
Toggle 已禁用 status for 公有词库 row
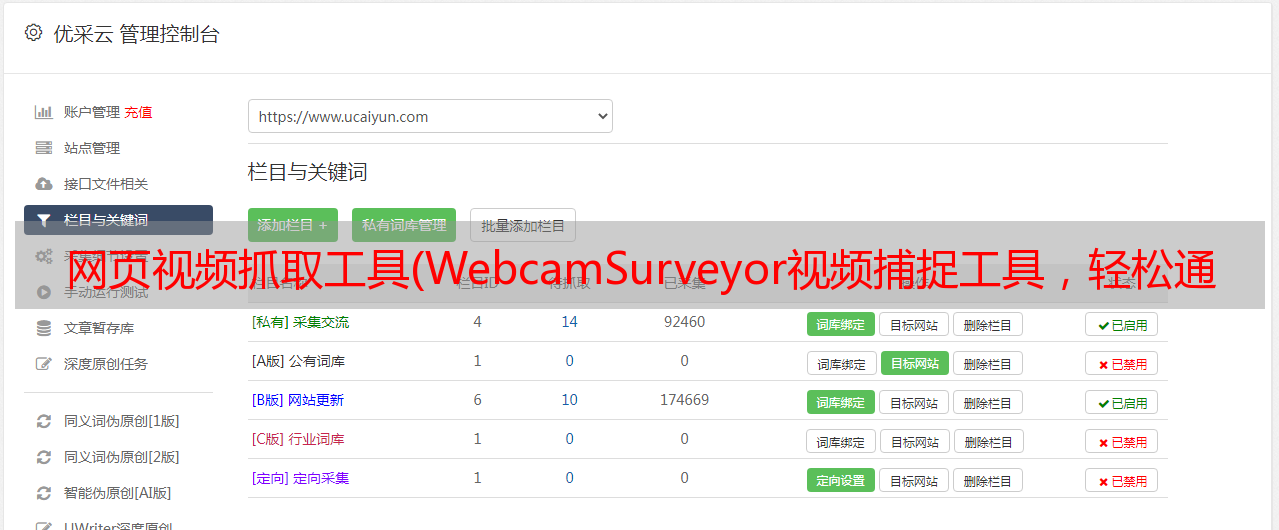pos(1121,363)
